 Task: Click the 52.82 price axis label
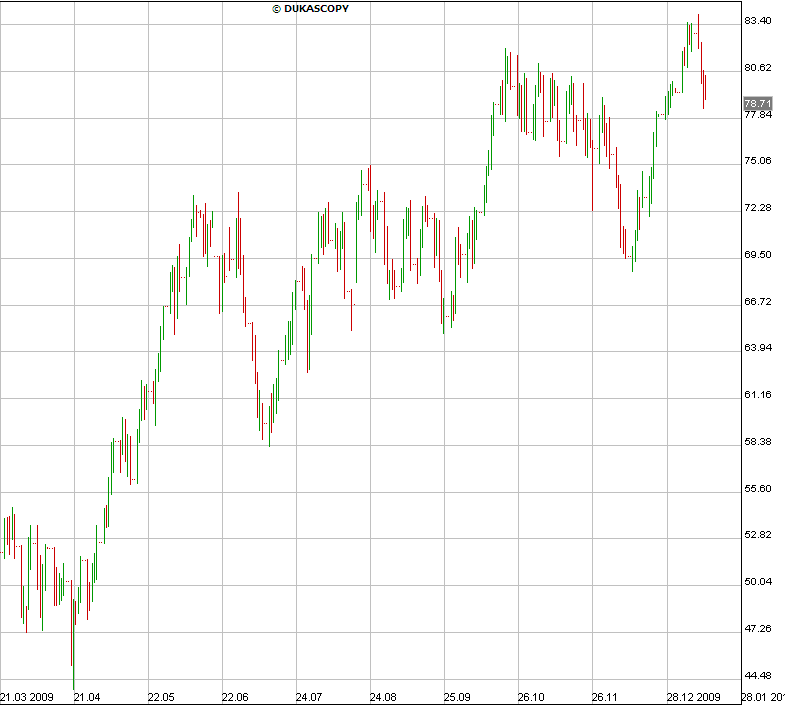click(x=758, y=535)
